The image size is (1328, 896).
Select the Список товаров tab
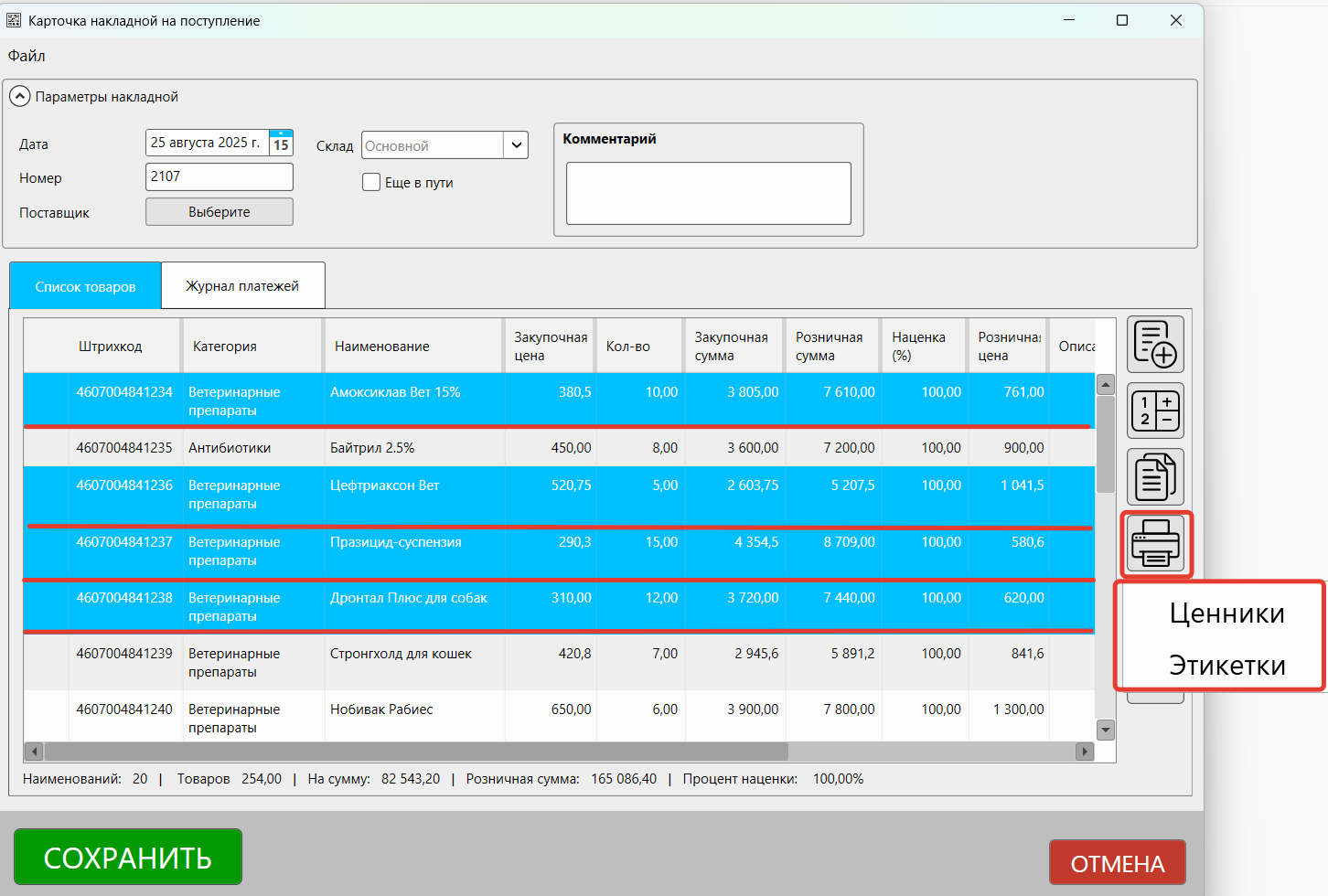pyautogui.click(x=85, y=286)
